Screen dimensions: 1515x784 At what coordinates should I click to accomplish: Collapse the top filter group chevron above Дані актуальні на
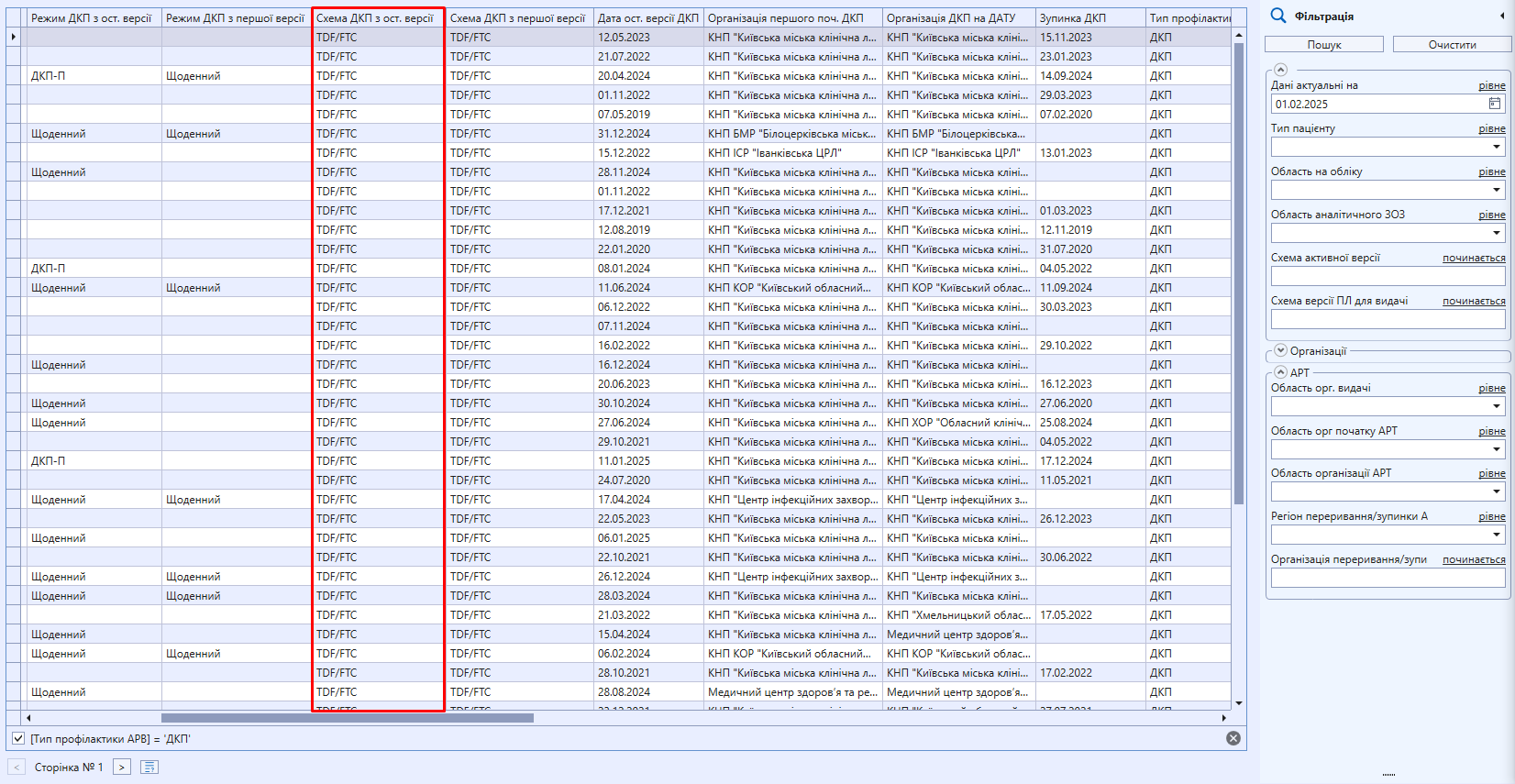click(1281, 70)
